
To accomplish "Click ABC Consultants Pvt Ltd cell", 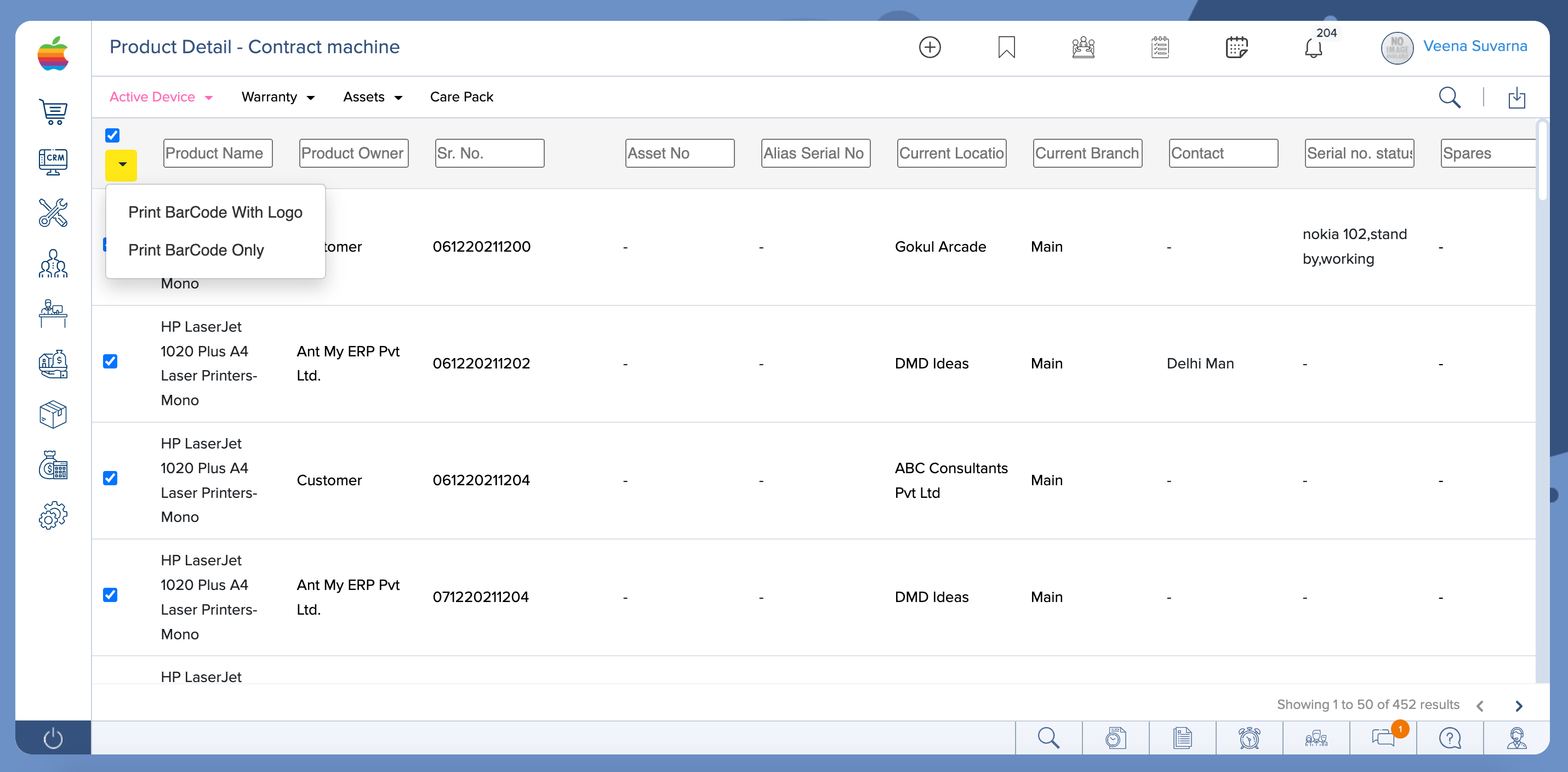I will click(x=951, y=480).
